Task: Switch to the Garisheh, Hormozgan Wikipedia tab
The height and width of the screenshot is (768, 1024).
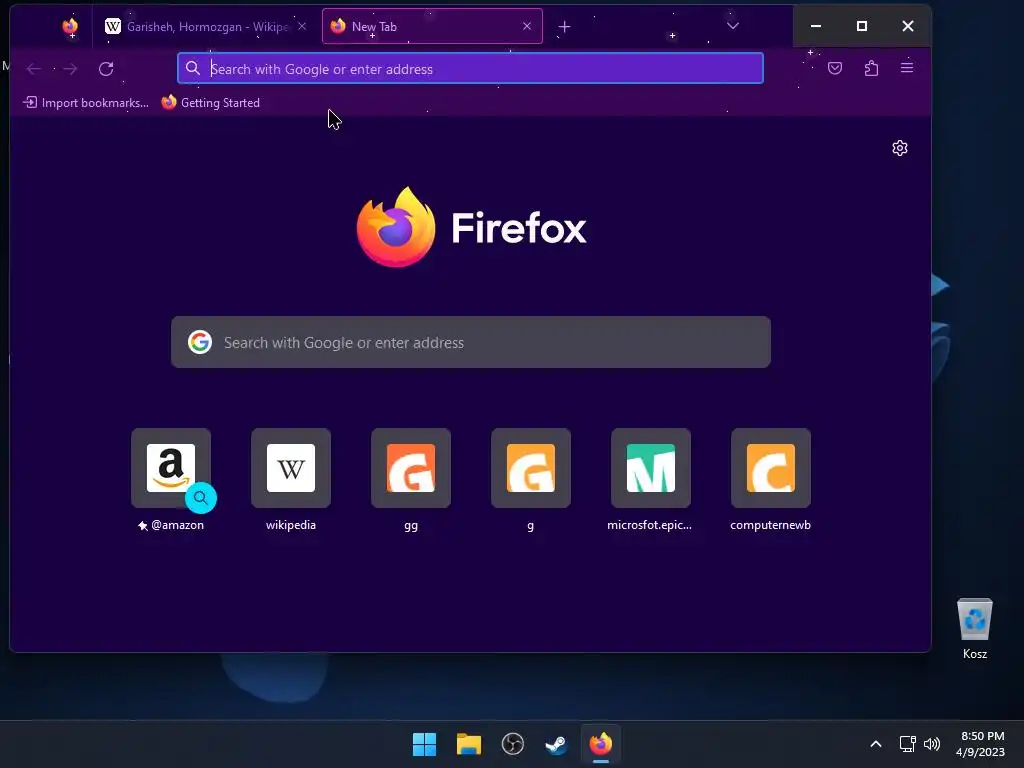Action: [206, 26]
